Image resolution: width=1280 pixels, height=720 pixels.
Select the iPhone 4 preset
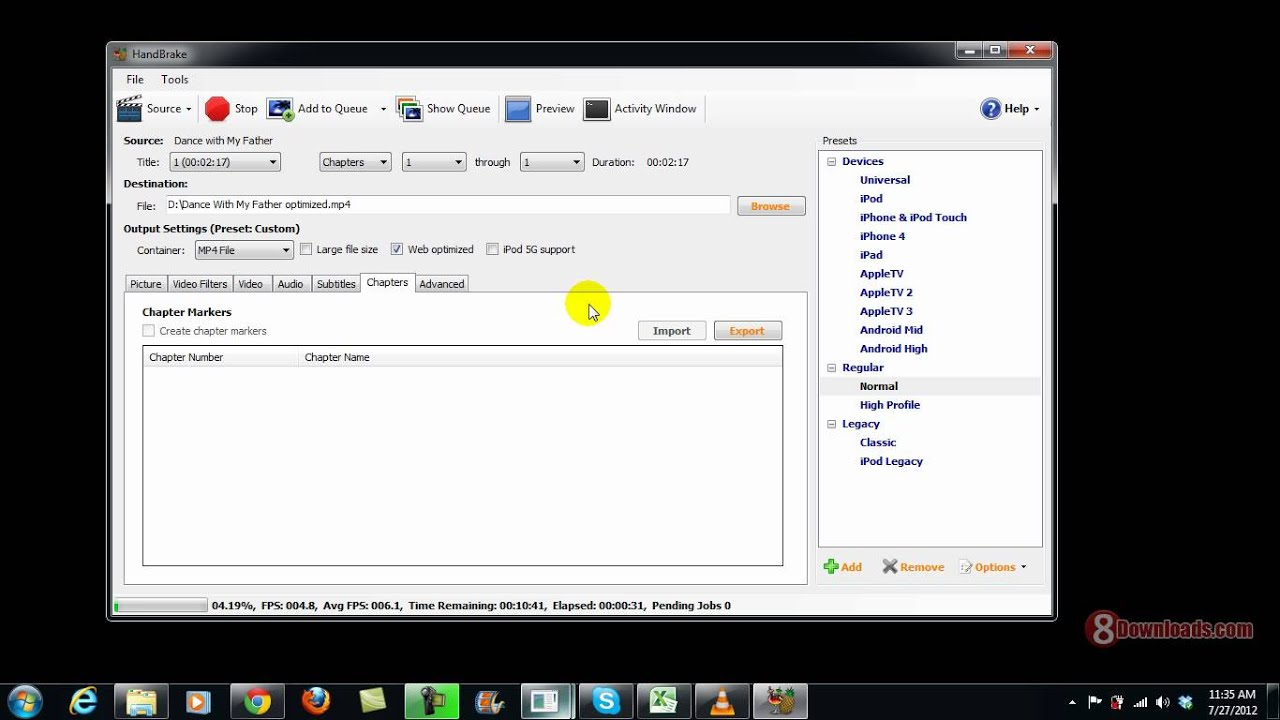click(x=882, y=236)
